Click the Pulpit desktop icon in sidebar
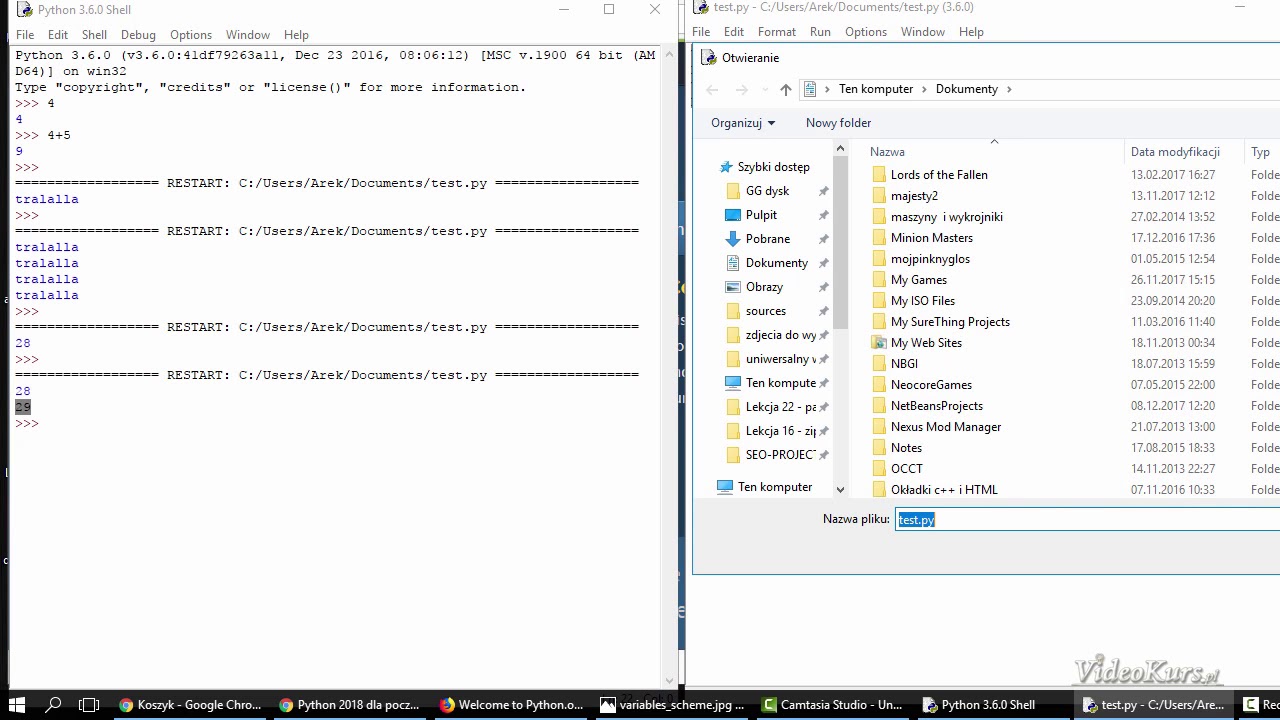This screenshot has height=720, width=1280. [733, 215]
